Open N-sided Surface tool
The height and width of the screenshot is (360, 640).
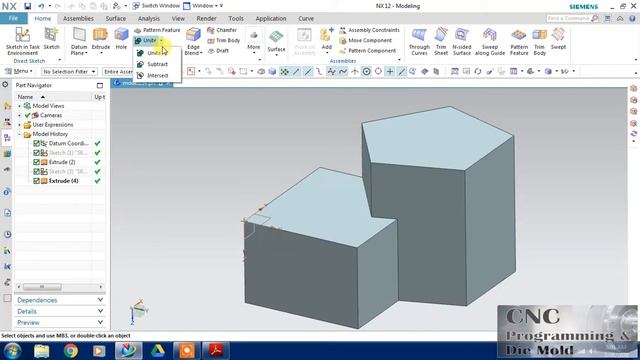(x=462, y=41)
